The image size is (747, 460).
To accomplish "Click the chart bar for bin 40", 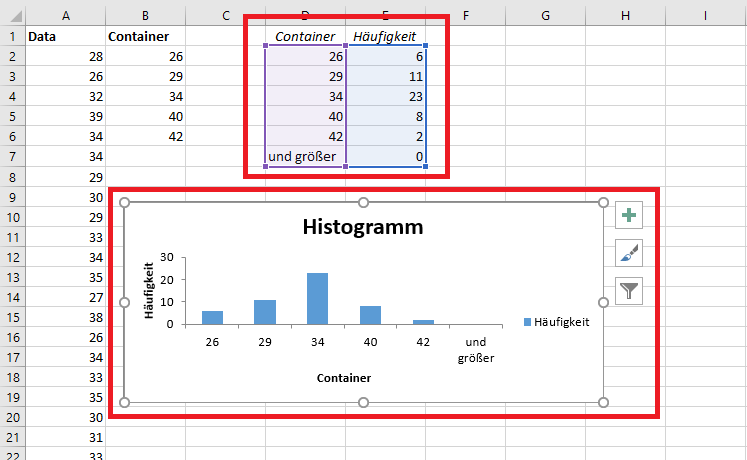I will tap(370, 315).
